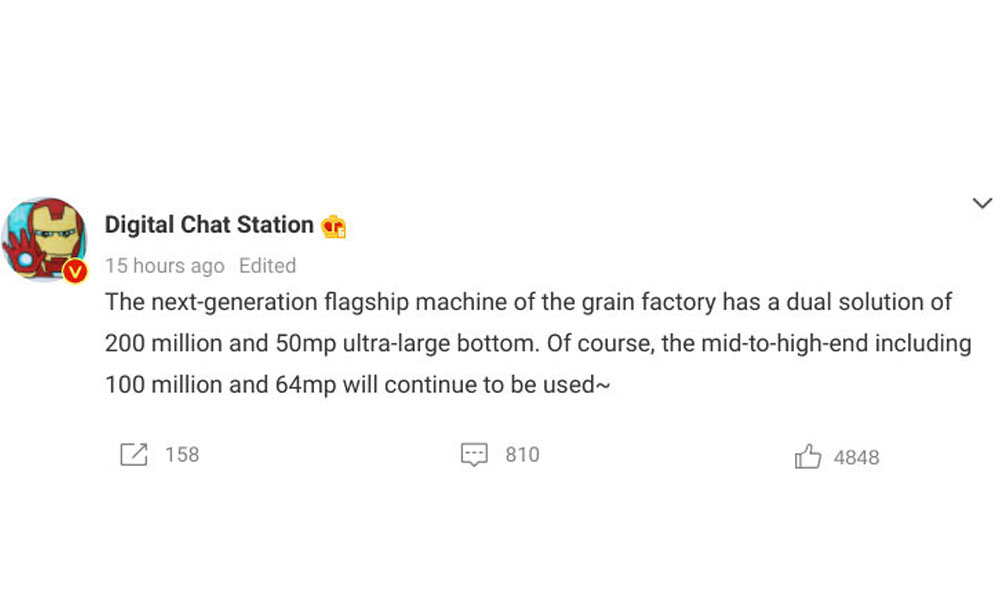View edit history via 'Edited' label
Viewport: 1000px width, 600px height.
267,266
